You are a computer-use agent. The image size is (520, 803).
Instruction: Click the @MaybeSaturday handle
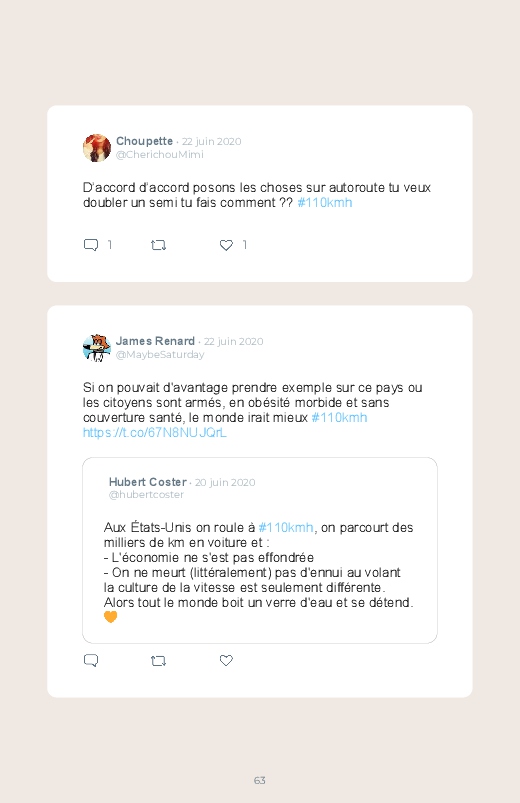160,354
